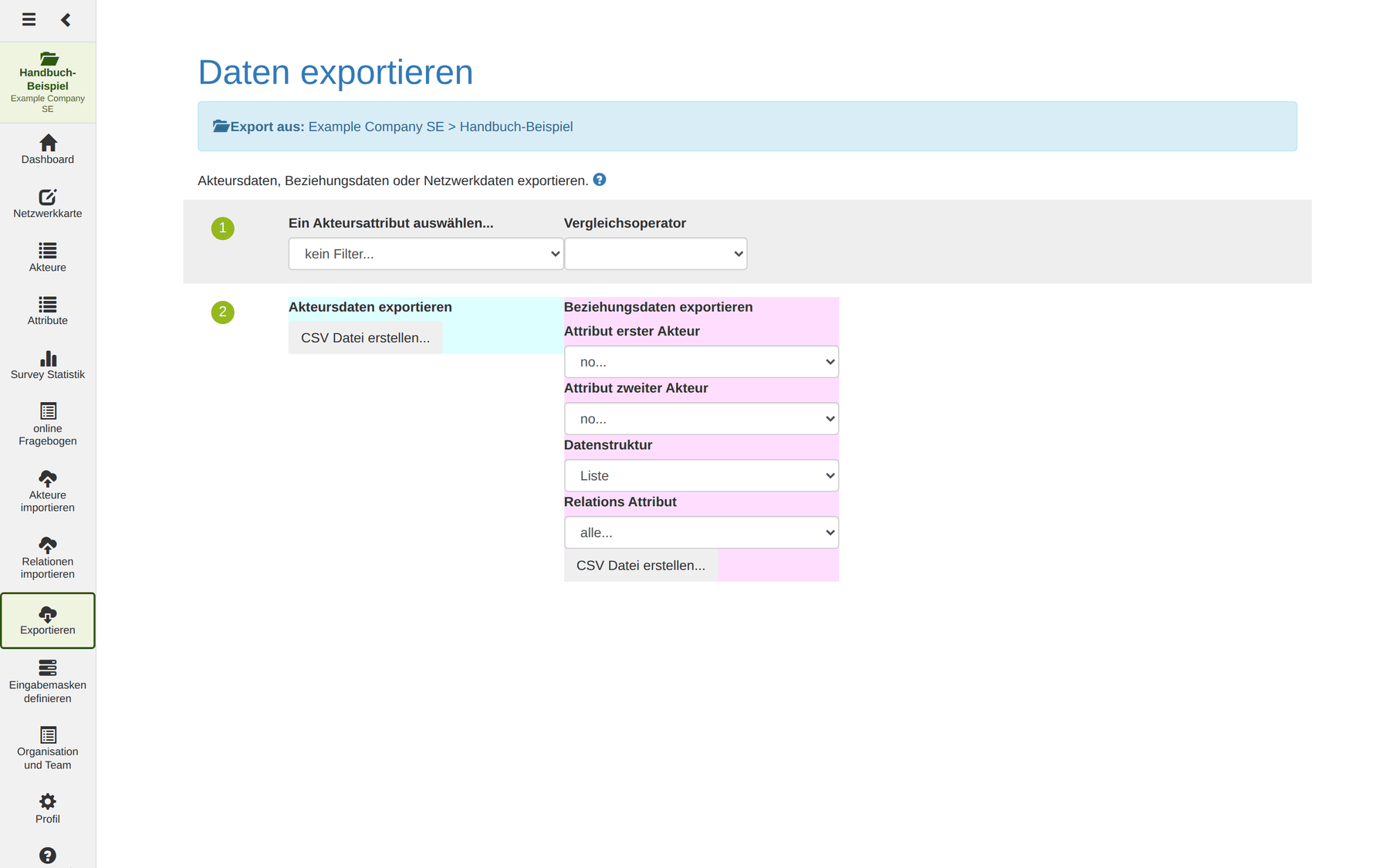Click help question icon at sidebar bottom
1389x868 pixels.
click(x=48, y=856)
